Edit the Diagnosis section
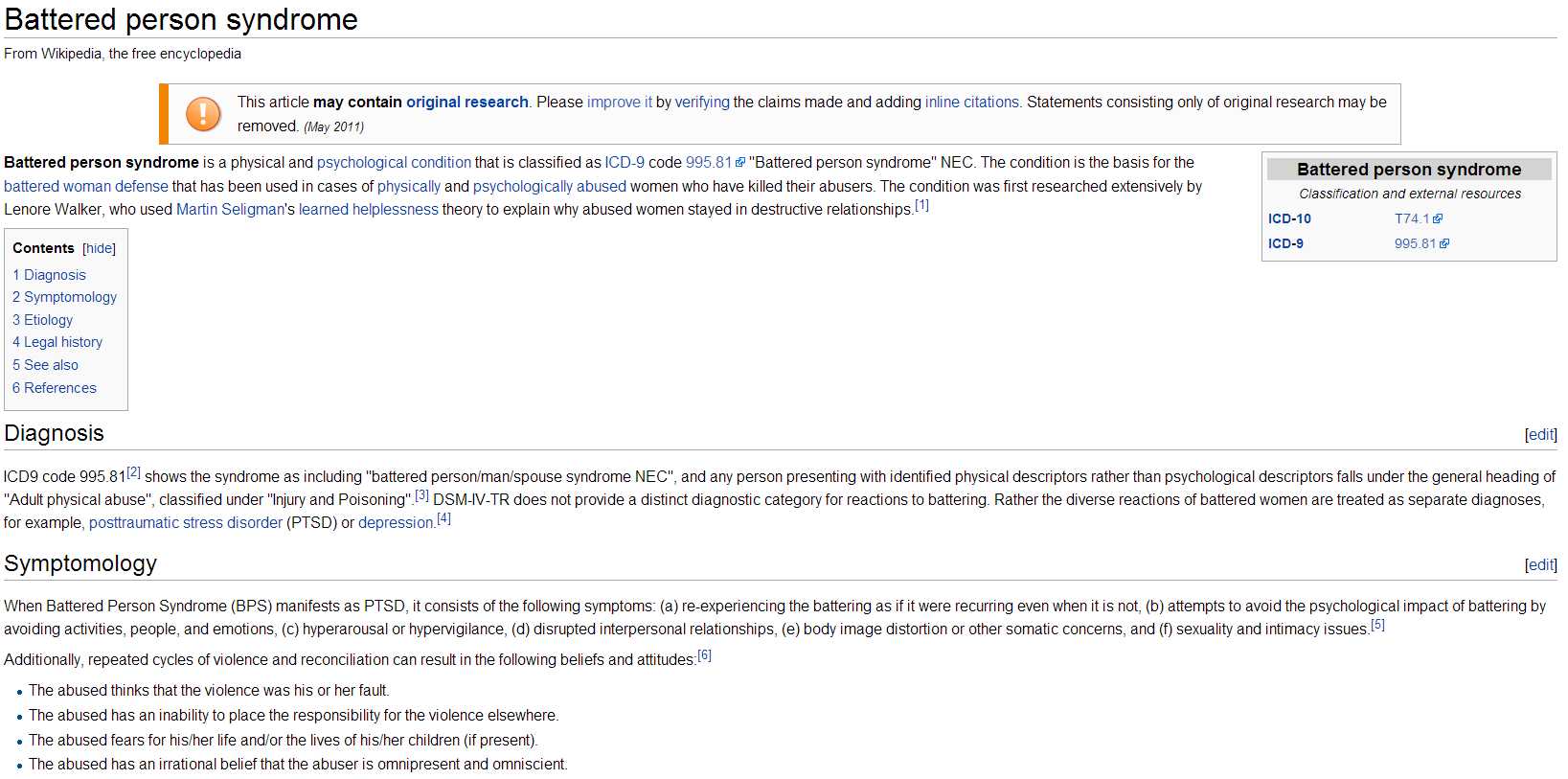The height and width of the screenshot is (779, 1568). pyautogui.click(x=1540, y=435)
